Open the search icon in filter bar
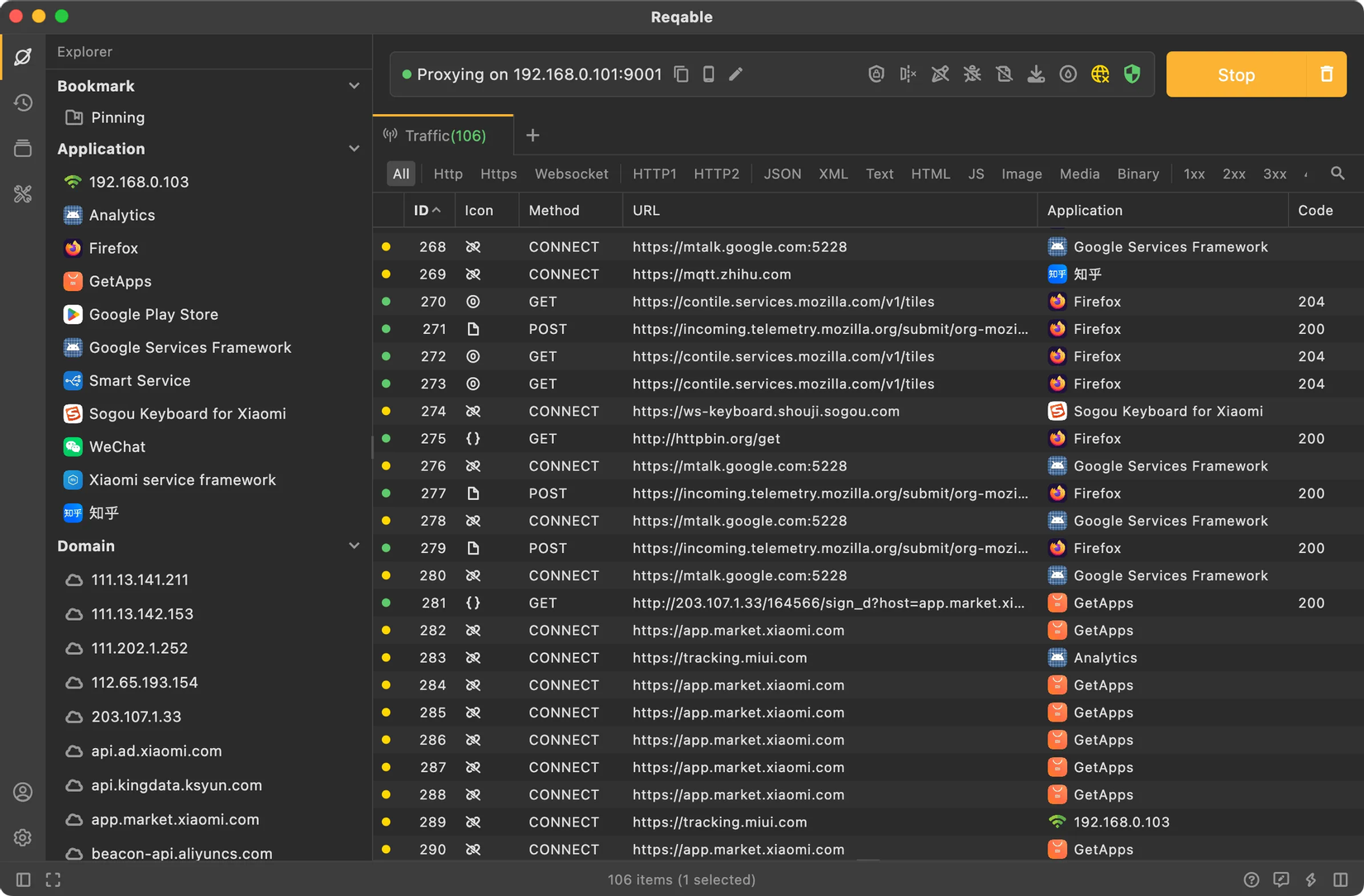 click(1338, 174)
